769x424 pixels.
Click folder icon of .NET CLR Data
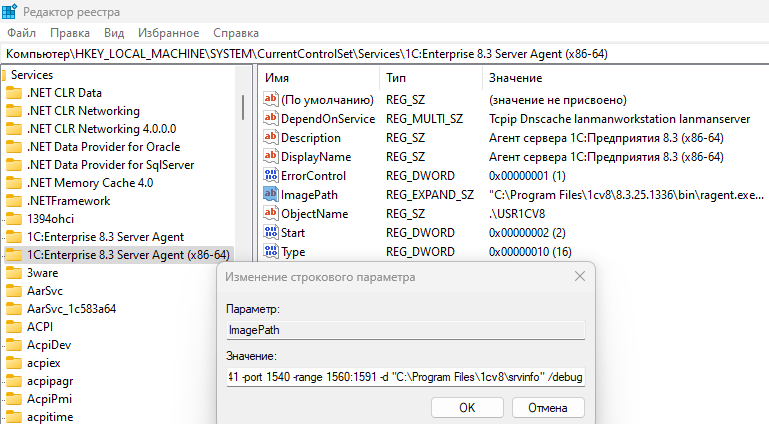(x=13, y=93)
